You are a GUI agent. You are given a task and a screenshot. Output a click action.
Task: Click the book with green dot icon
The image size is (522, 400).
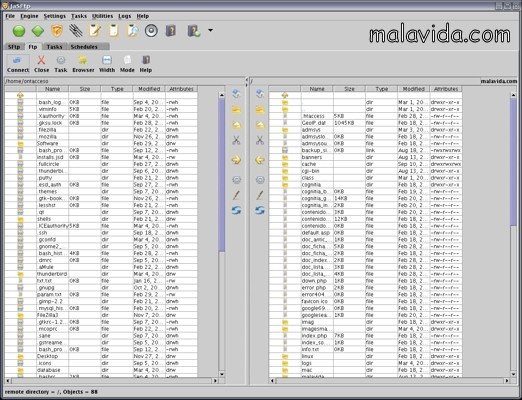194,31
